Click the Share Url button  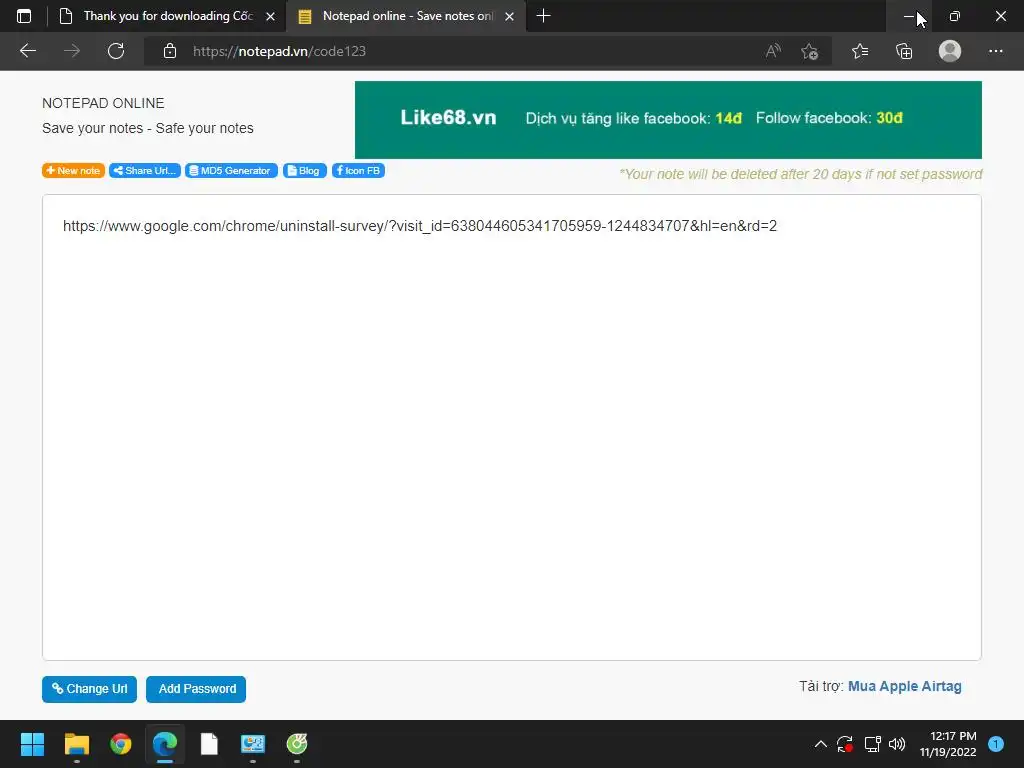click(145, 170)
